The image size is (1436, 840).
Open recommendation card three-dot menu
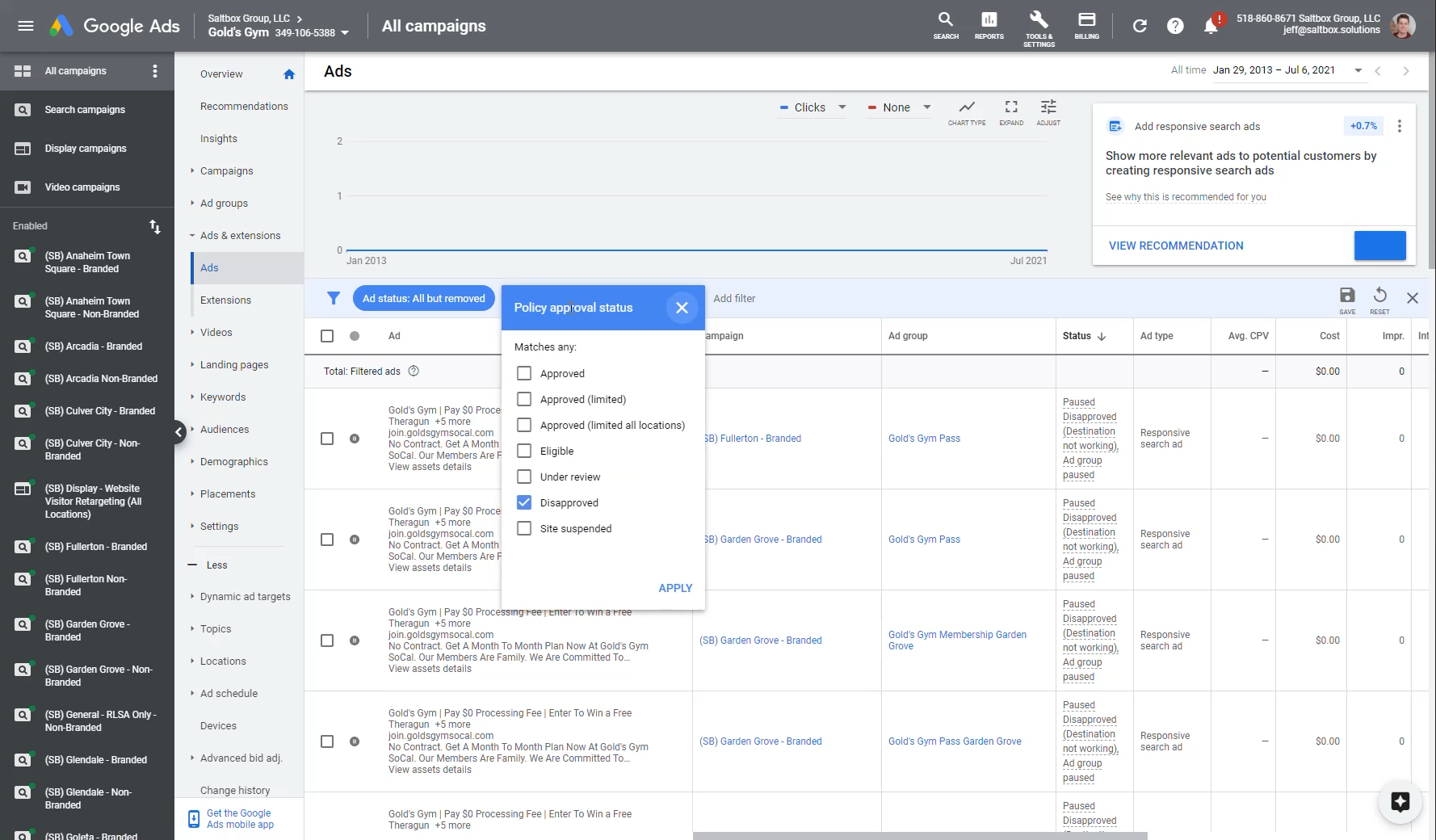[x=1400, y=126]
